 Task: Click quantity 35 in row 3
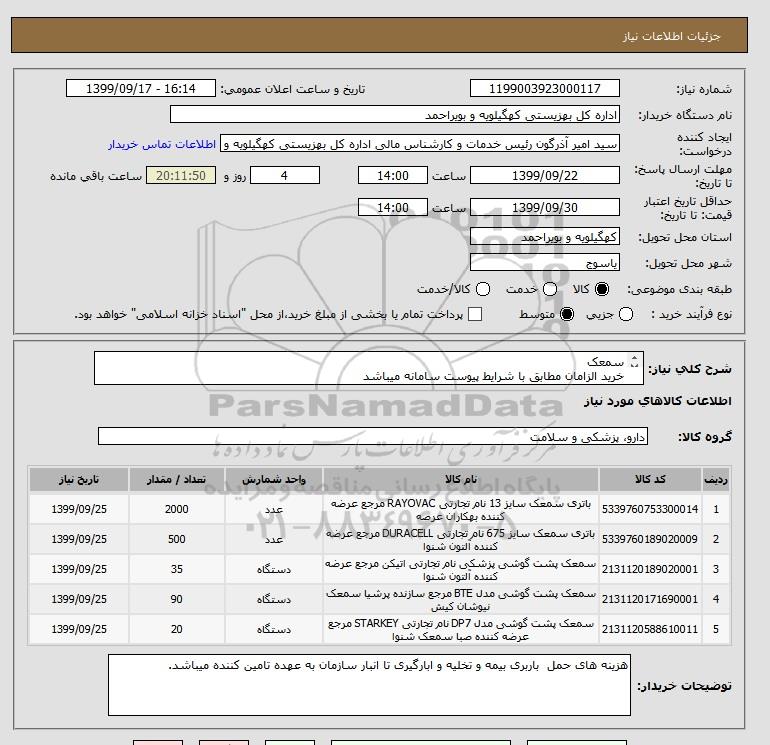tap(177, 569)
